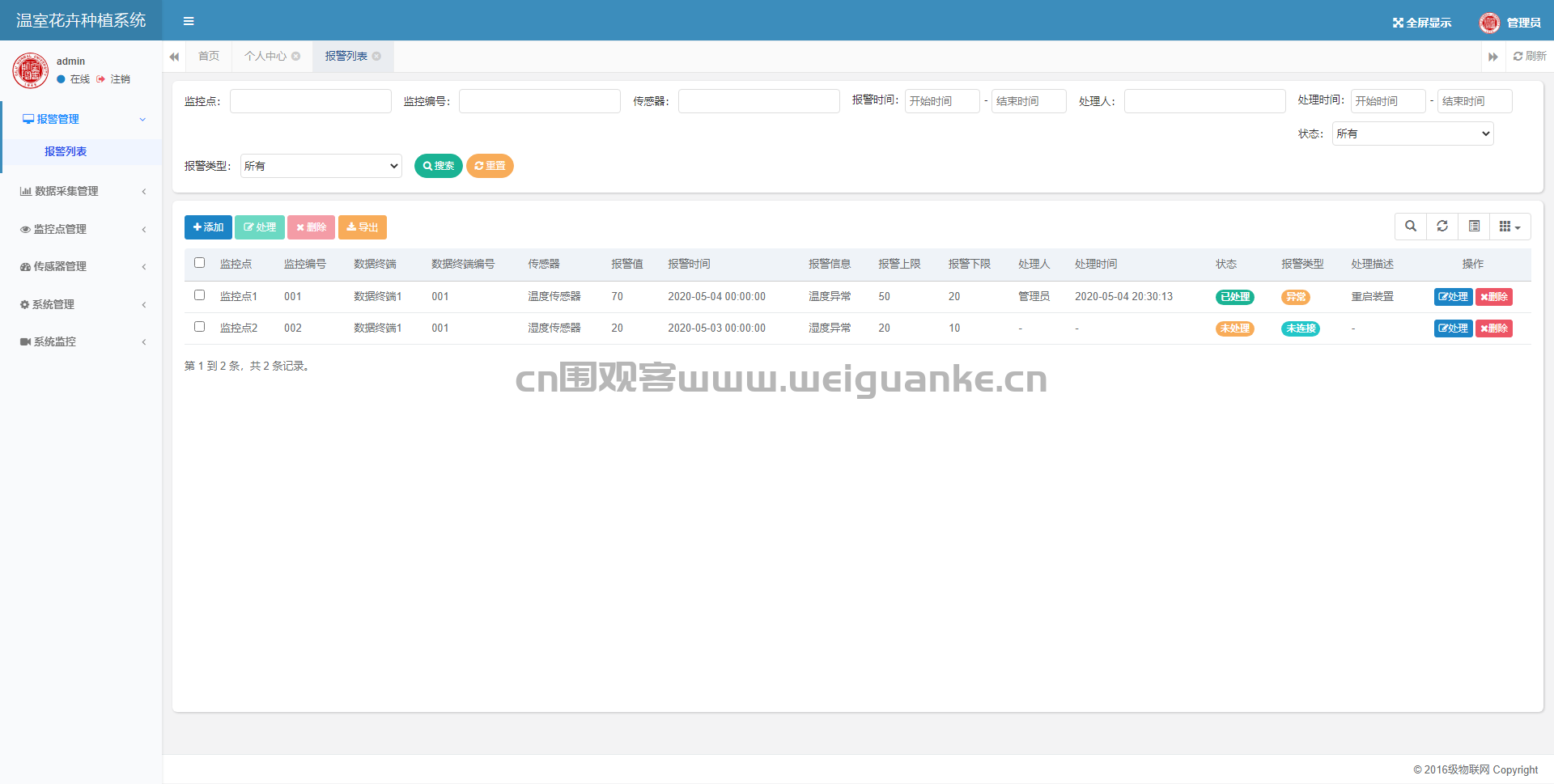
Task: Click 删除 action for 监控点2 row
Action: point(1494,328)
